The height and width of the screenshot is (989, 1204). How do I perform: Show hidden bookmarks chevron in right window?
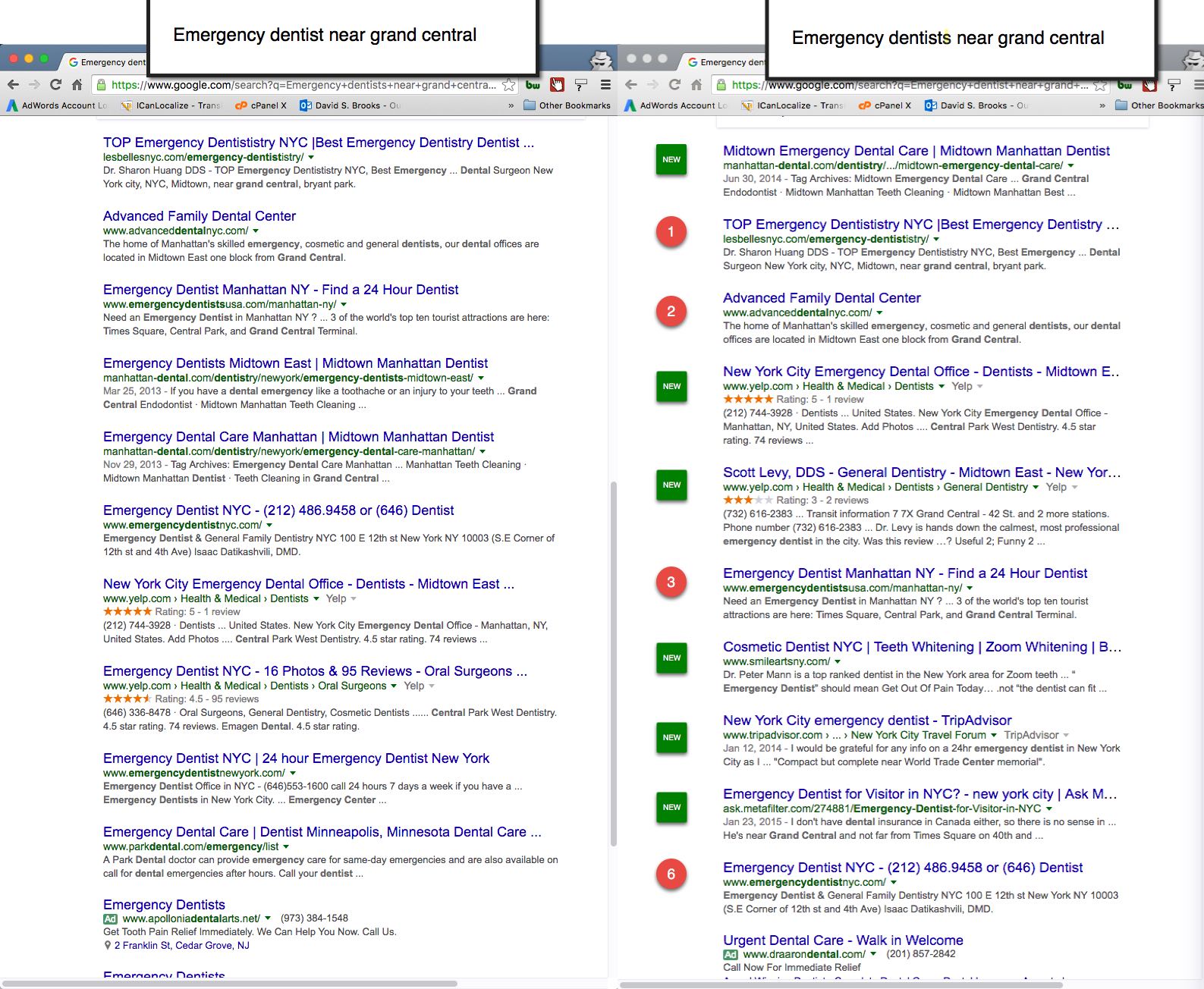[x=1102, y=105]
